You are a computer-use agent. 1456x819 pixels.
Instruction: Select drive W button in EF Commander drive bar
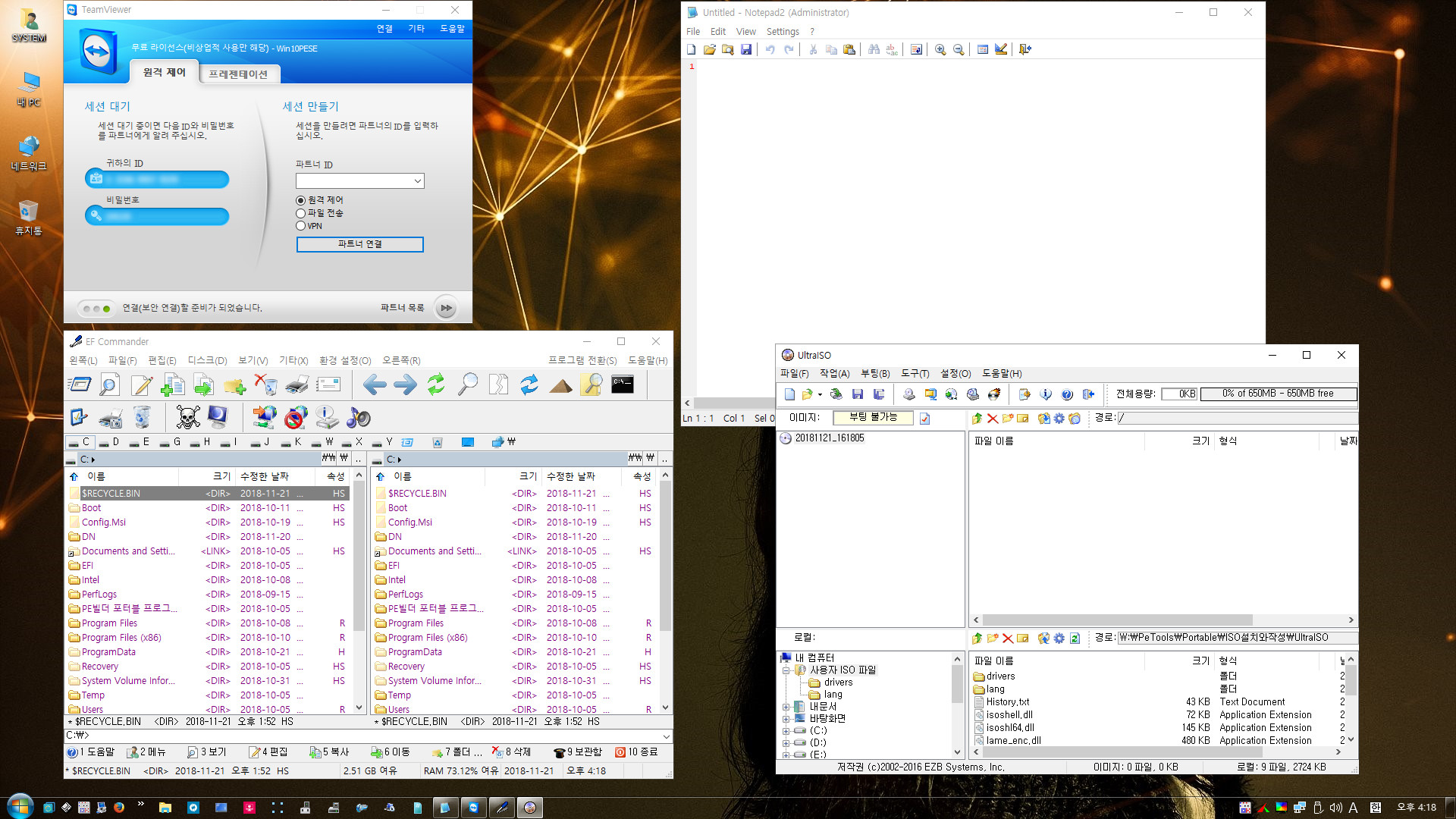click(322, 441)
